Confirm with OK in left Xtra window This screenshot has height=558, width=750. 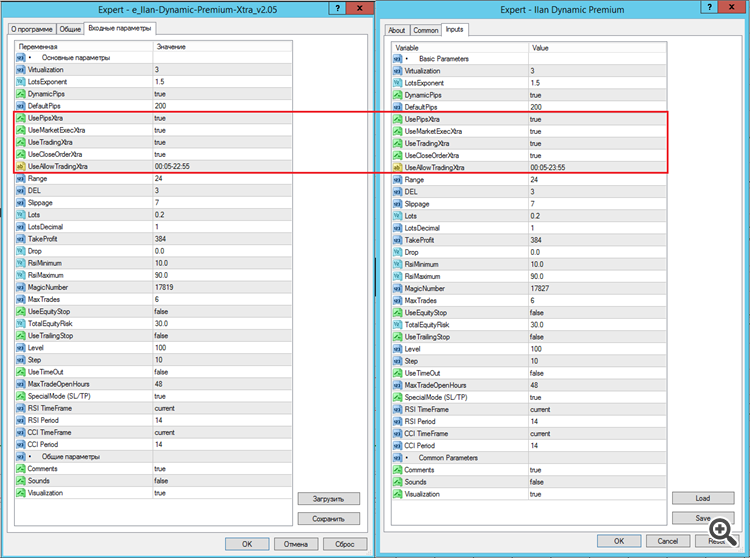point(247,544)
